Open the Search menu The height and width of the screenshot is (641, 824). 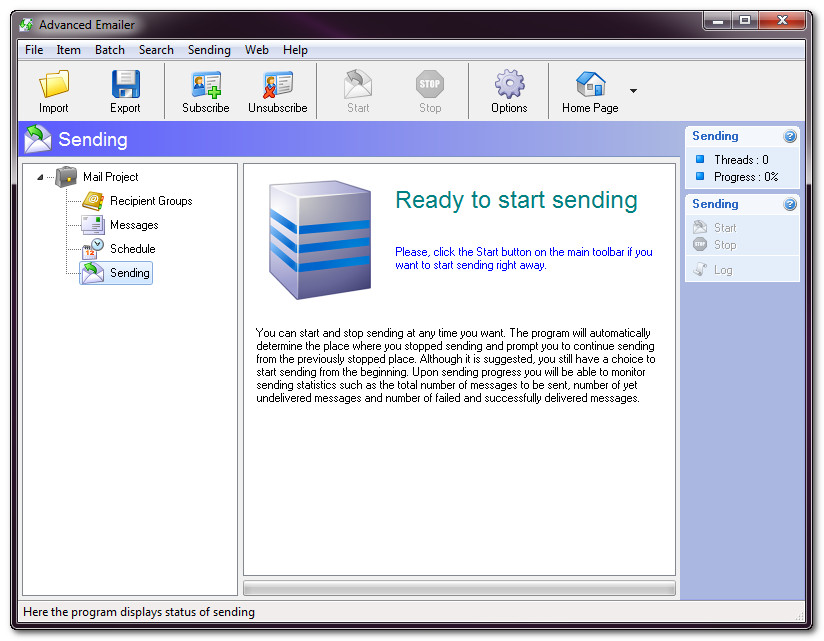coord(156,50)
